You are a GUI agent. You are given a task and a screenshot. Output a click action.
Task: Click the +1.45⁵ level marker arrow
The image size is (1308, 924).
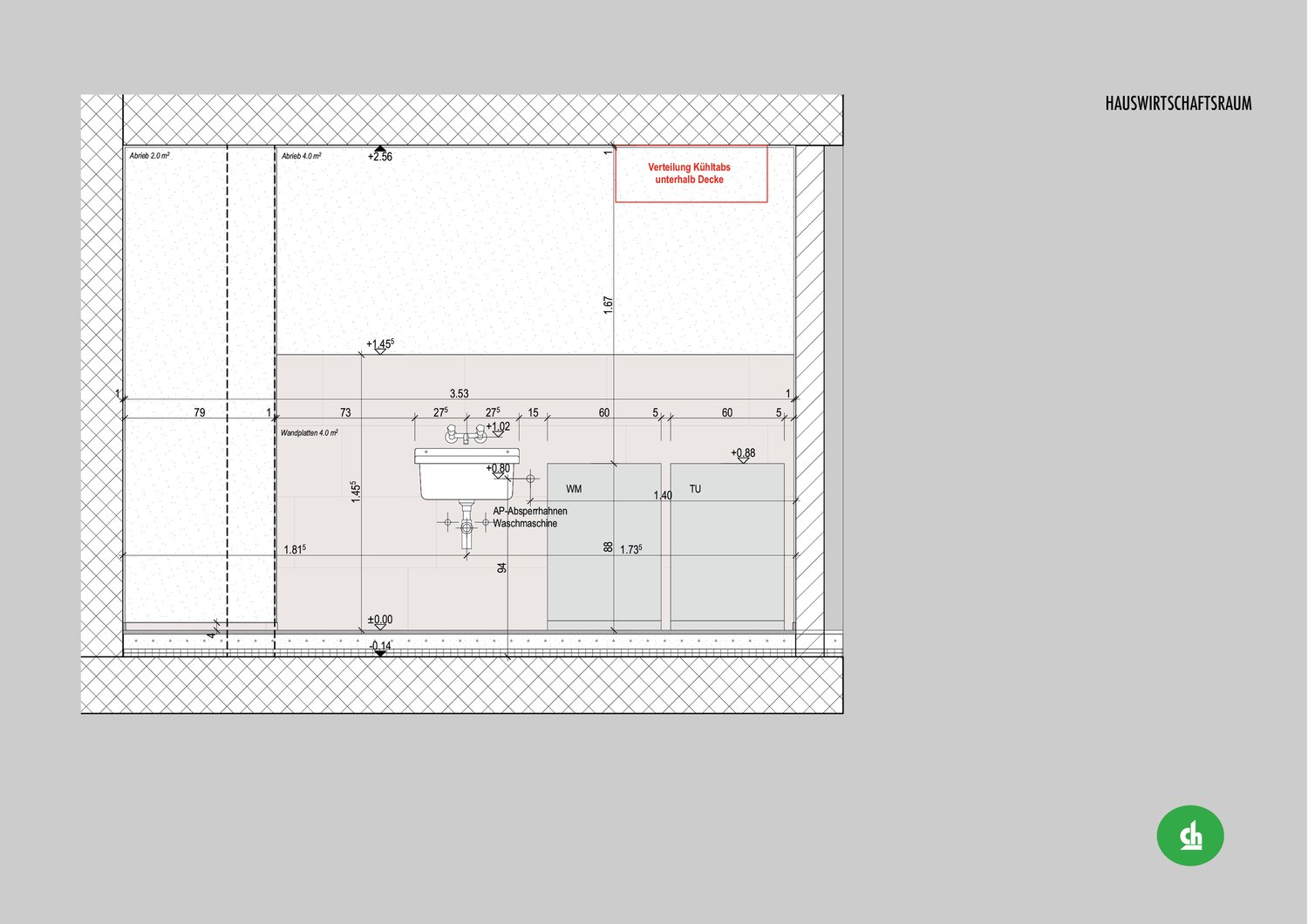379,350
